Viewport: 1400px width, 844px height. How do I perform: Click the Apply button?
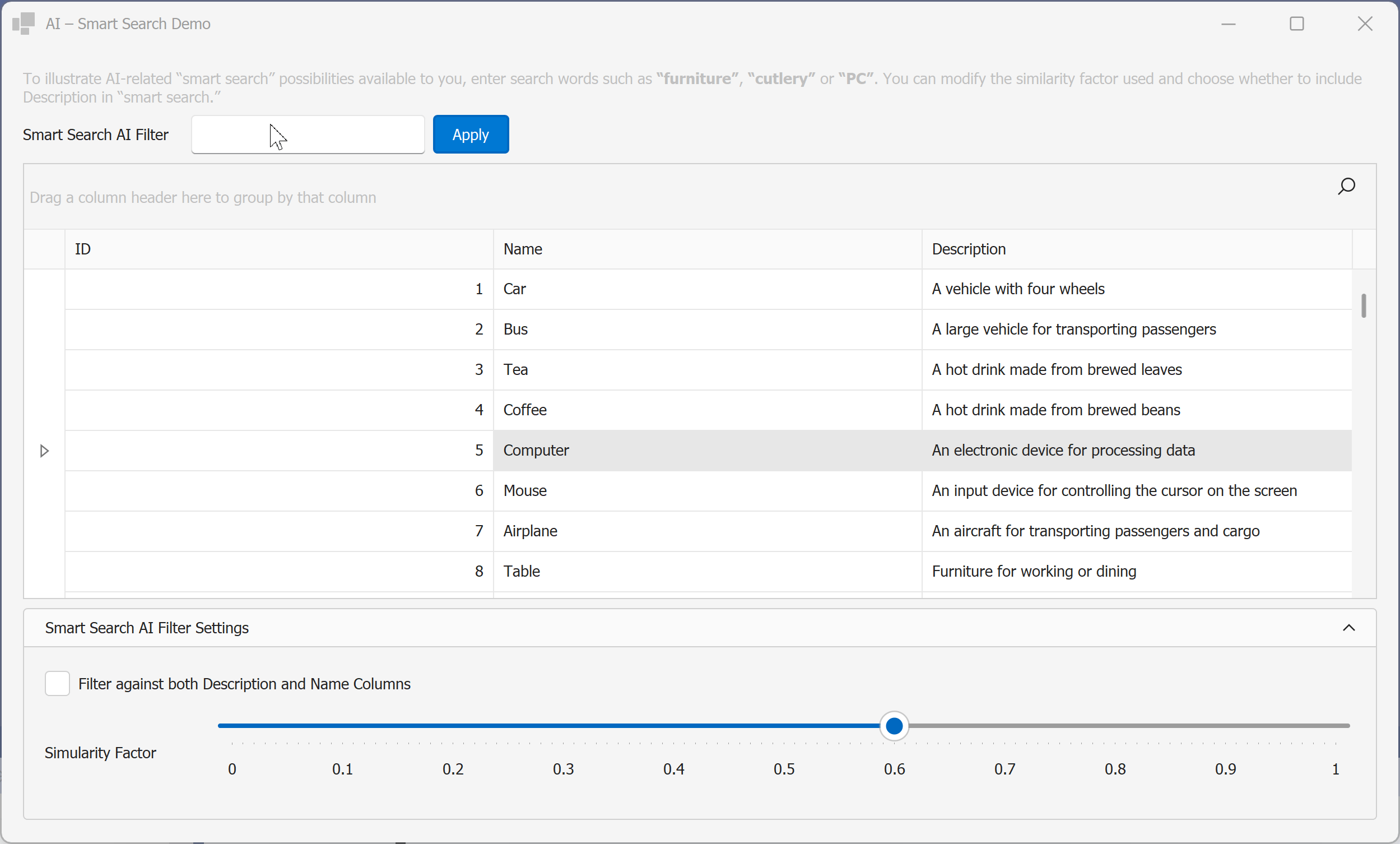471,135
